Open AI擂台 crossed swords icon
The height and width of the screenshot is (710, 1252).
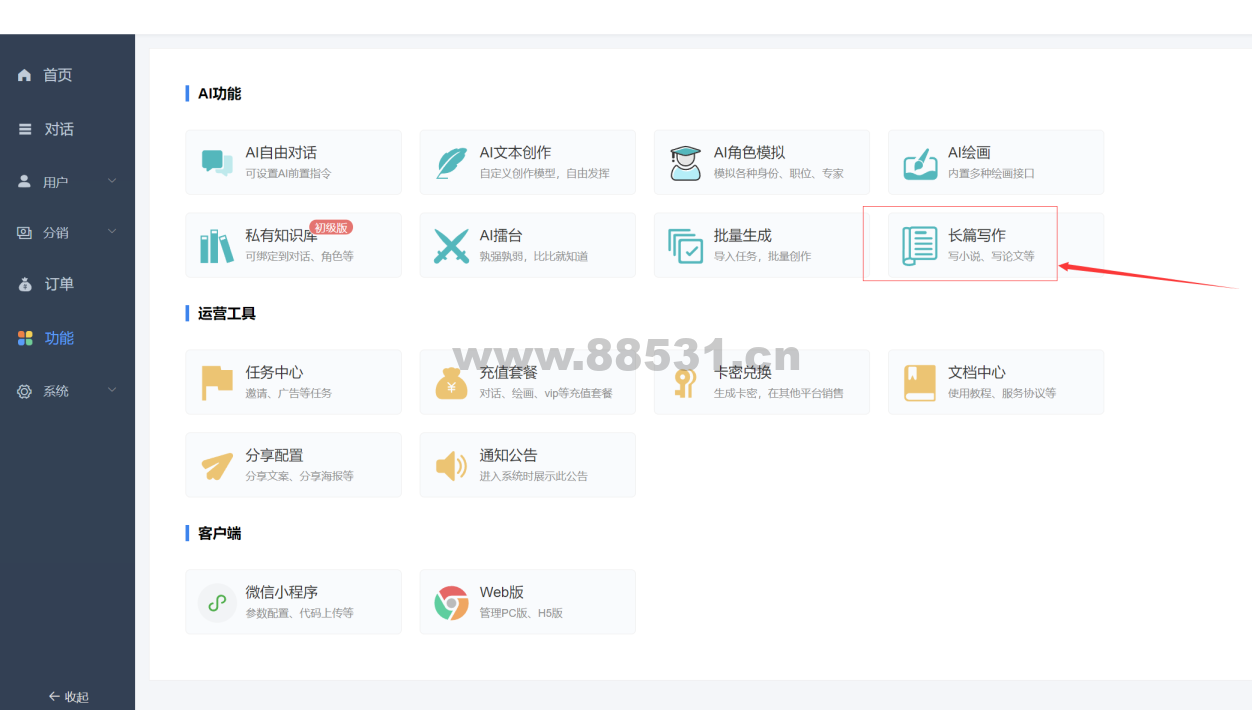451,246
